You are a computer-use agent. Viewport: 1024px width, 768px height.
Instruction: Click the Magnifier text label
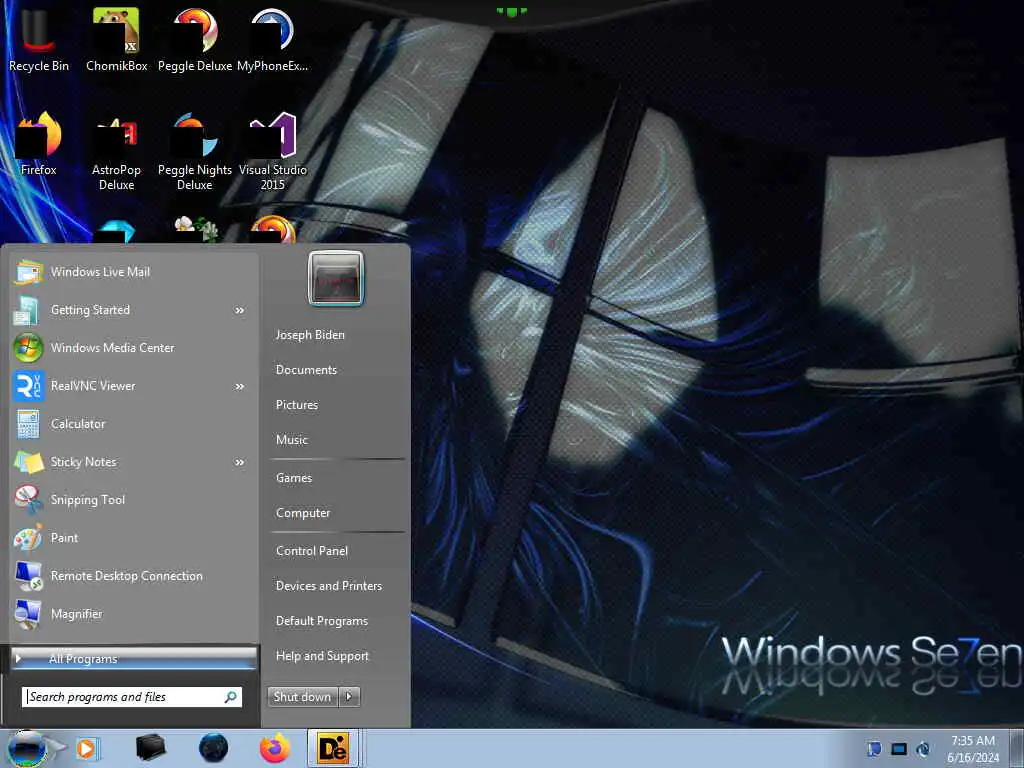pyautogui.click(x=77, y=614)
